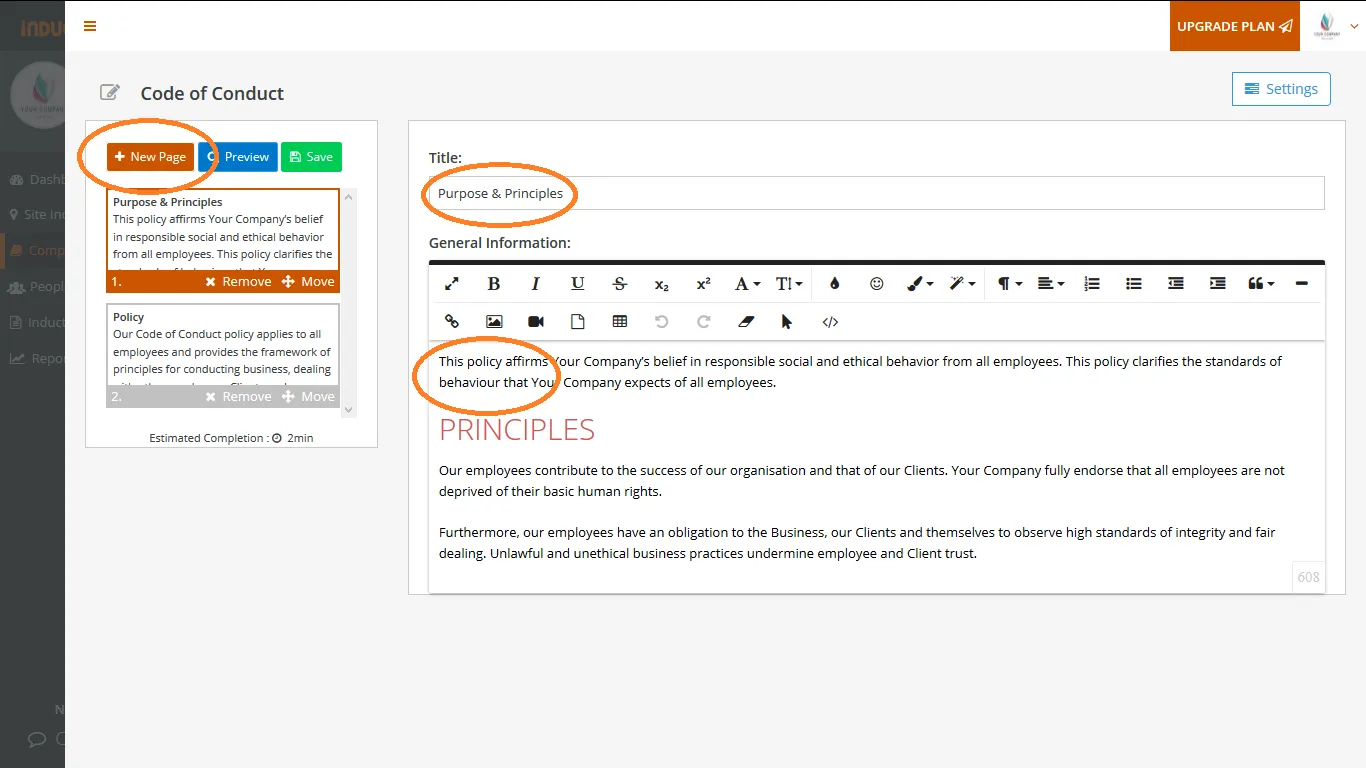Insert an image into the editor
This screenshot has width=1366, height=768.
[x=494, y=322]
